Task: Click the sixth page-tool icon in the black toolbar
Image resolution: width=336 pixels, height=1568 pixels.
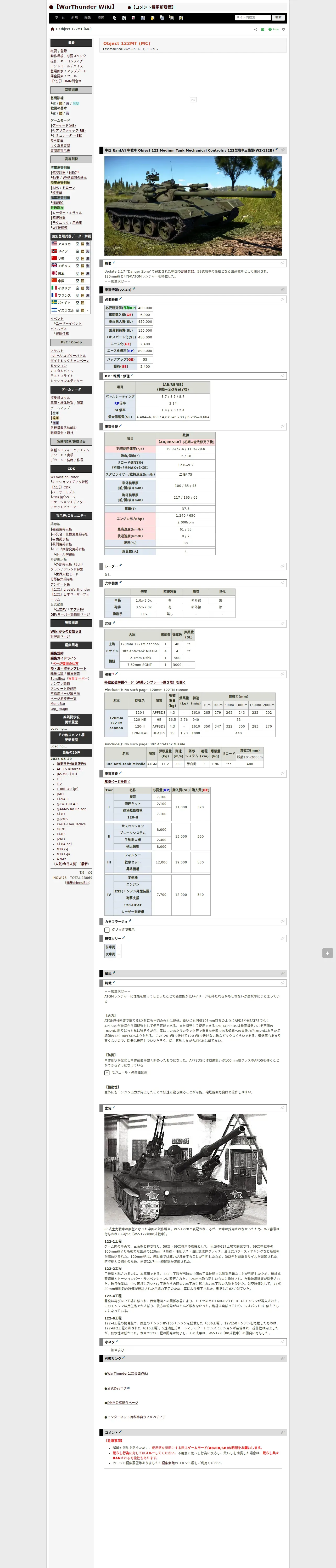Action: (162, 18)
